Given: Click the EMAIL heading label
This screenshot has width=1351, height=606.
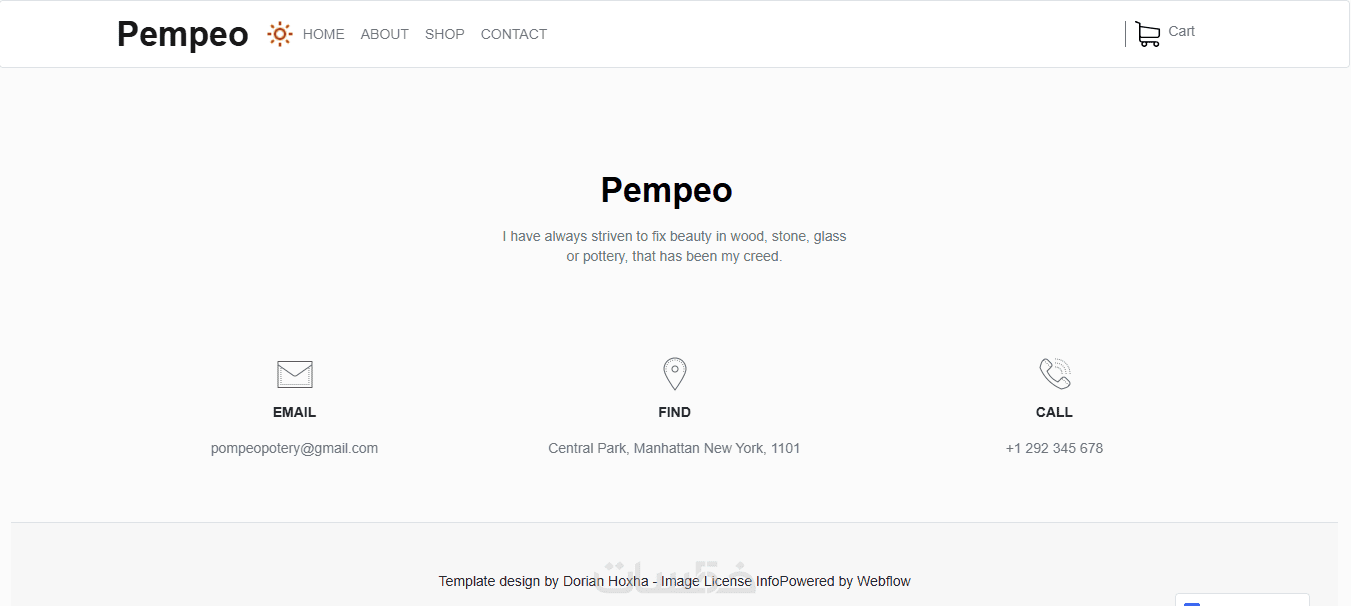Looking at the screenshot, I should (295, 412).
